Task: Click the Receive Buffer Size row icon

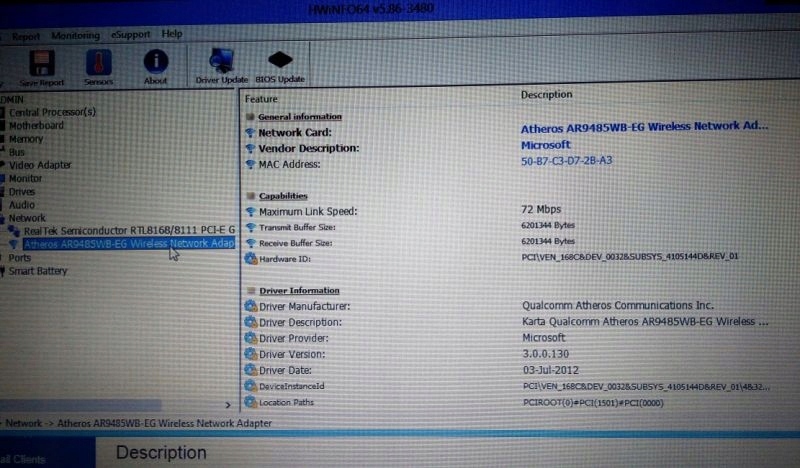Action: pyautogui.click(x=250, y=243)
